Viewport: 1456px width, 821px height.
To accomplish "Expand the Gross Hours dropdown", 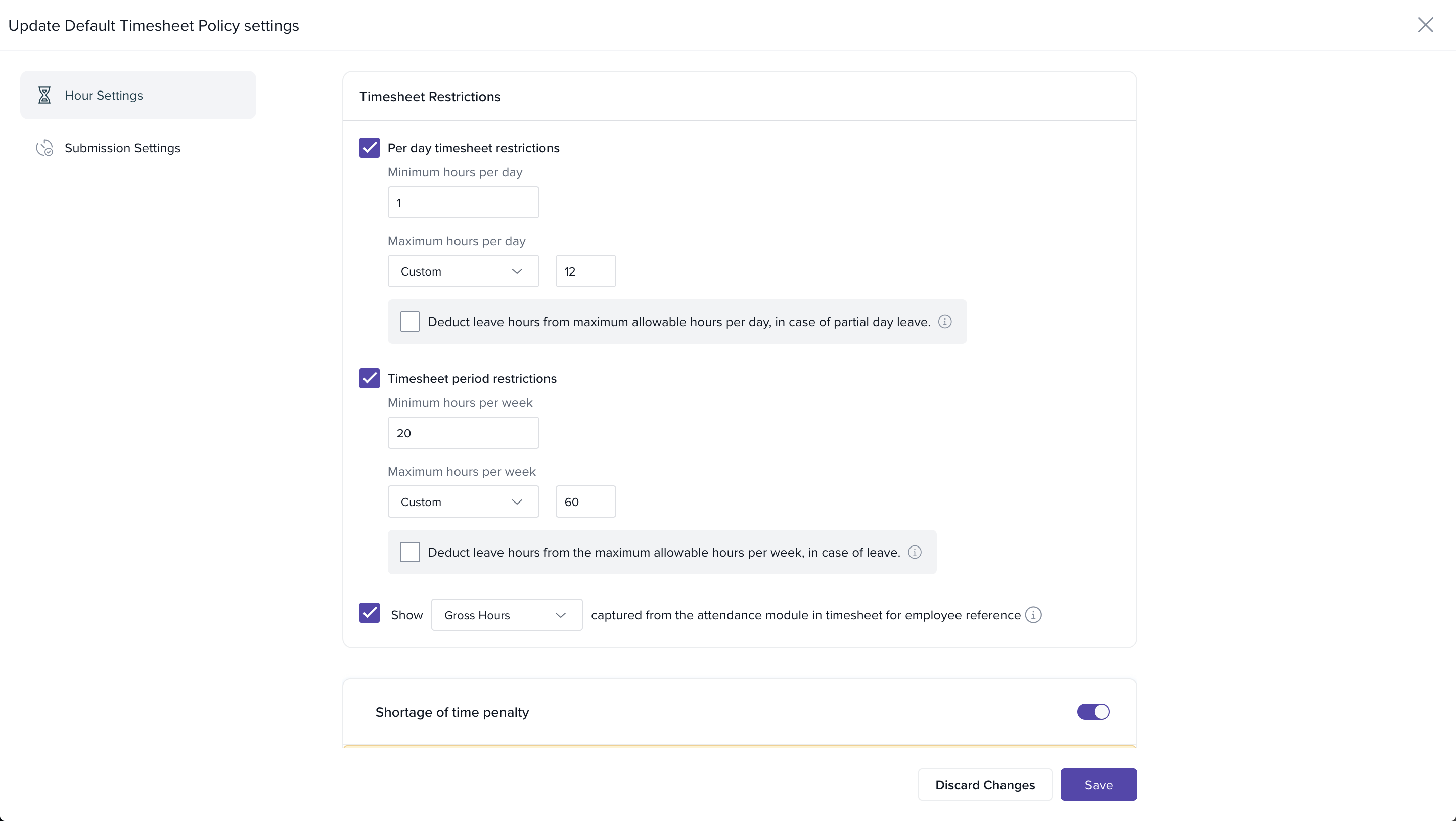I will [x=506, y=615].
